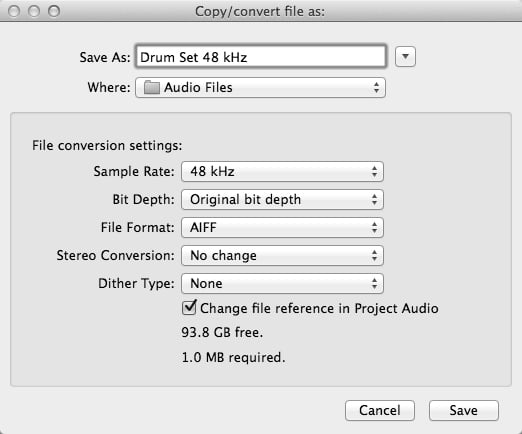Open the Stereo Conversion dropdown
522x434 pixels.
click(282, 256)
